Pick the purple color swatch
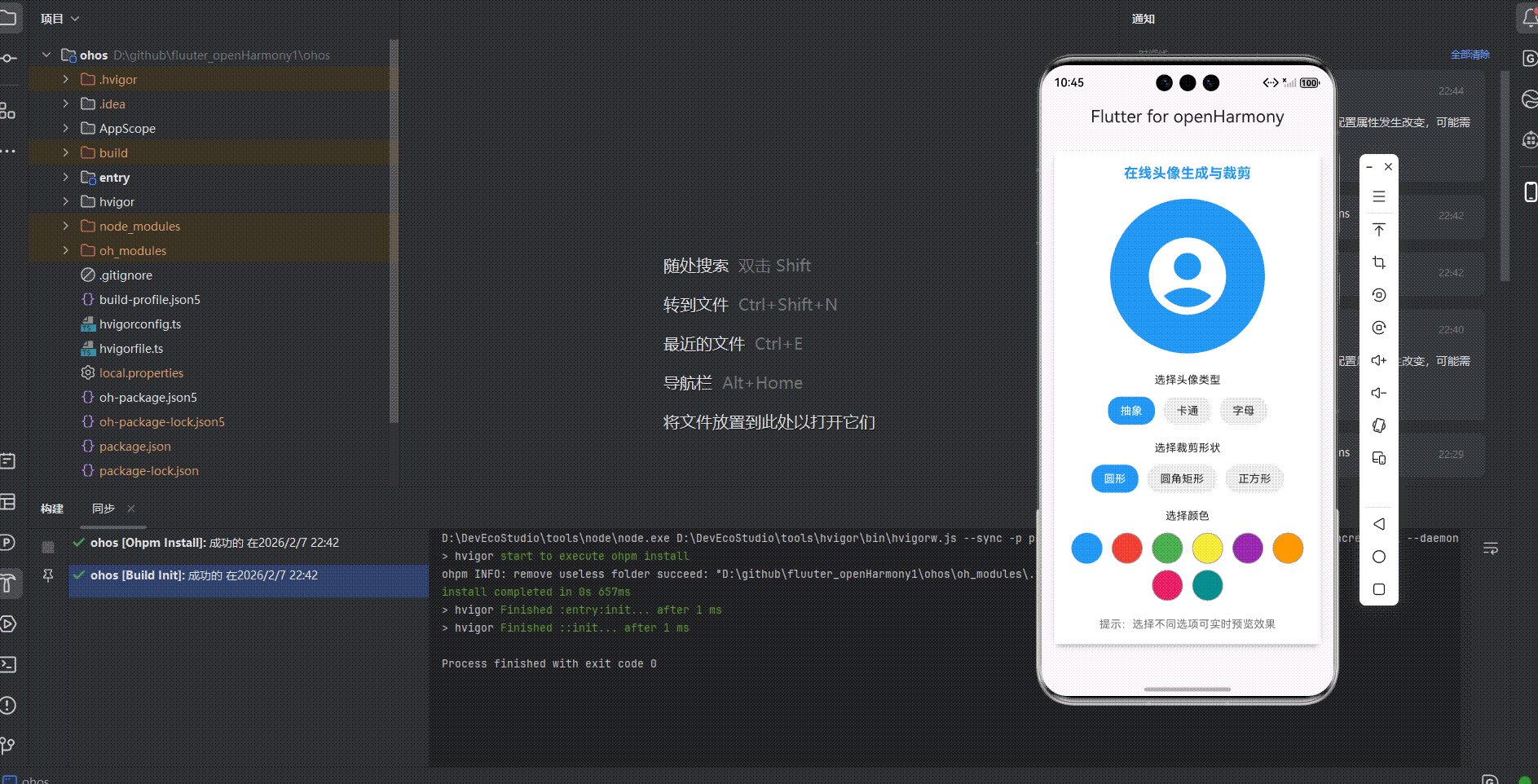 [1248, 548]
